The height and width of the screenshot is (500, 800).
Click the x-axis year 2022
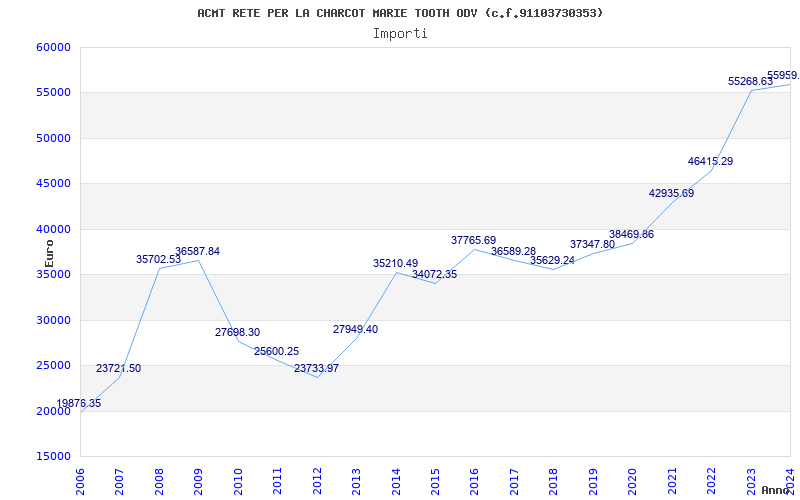pyautogui.click(x=712, y=482)
